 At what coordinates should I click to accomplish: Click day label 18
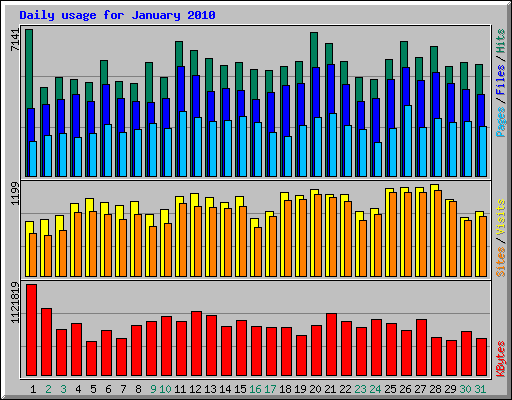(285, 389)
